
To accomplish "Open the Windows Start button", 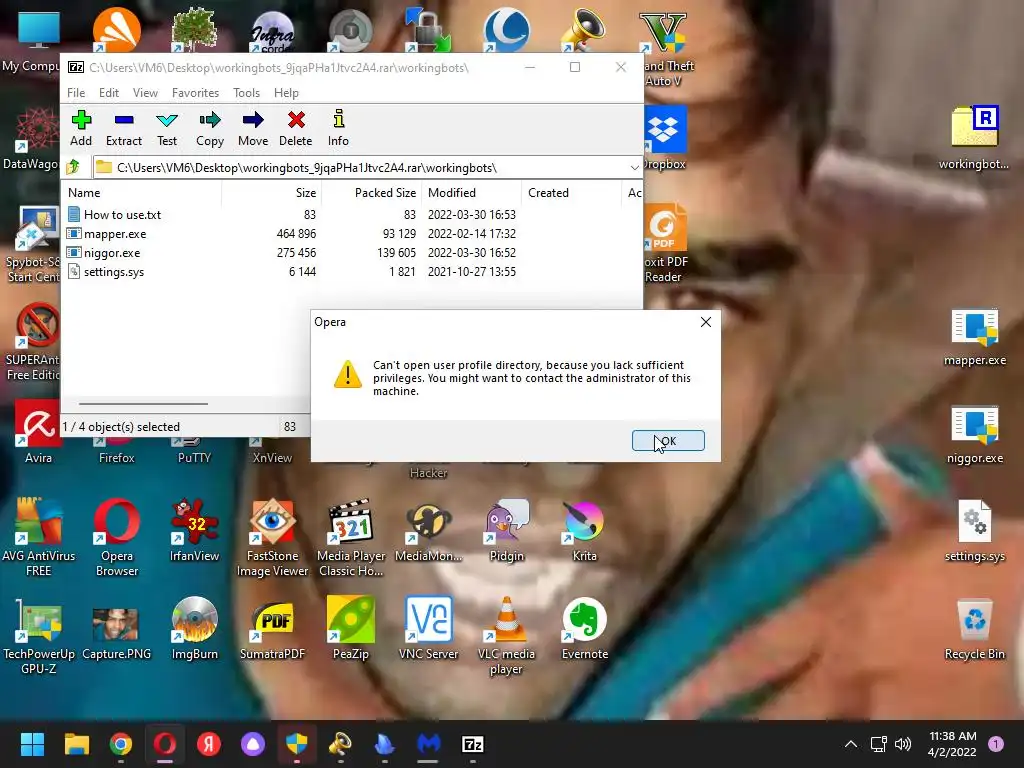I will pos(32,744).
